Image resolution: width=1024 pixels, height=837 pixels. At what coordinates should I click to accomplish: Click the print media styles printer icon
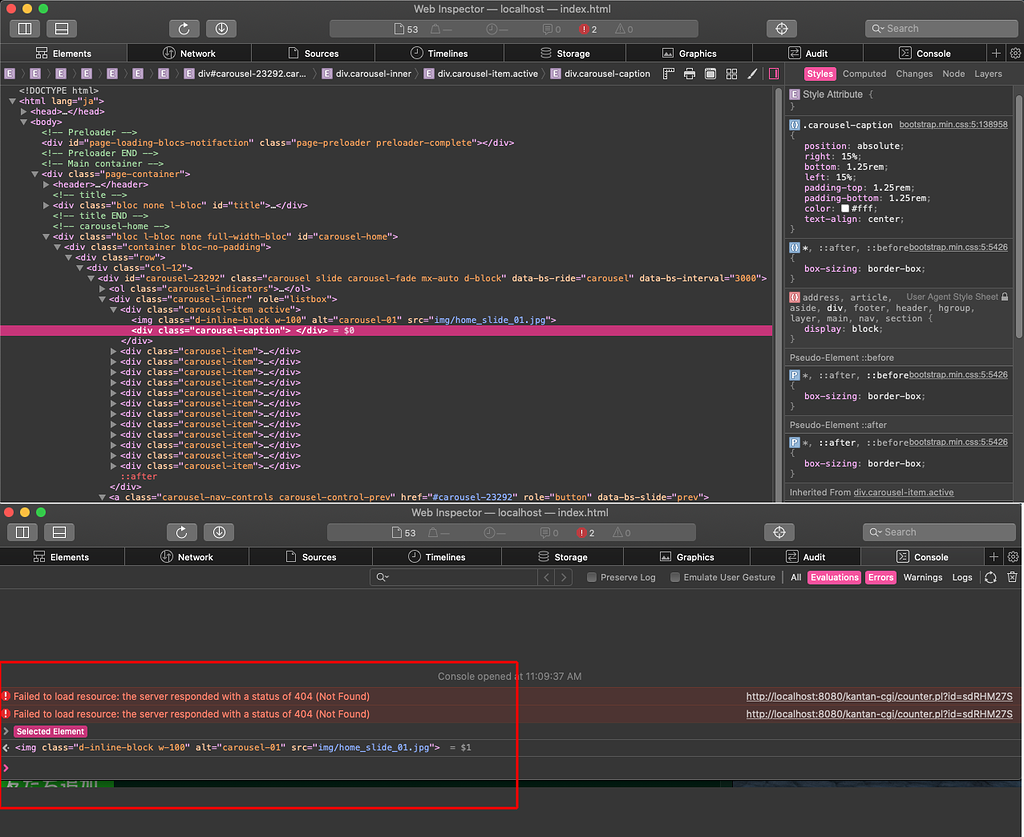[690, 74]
